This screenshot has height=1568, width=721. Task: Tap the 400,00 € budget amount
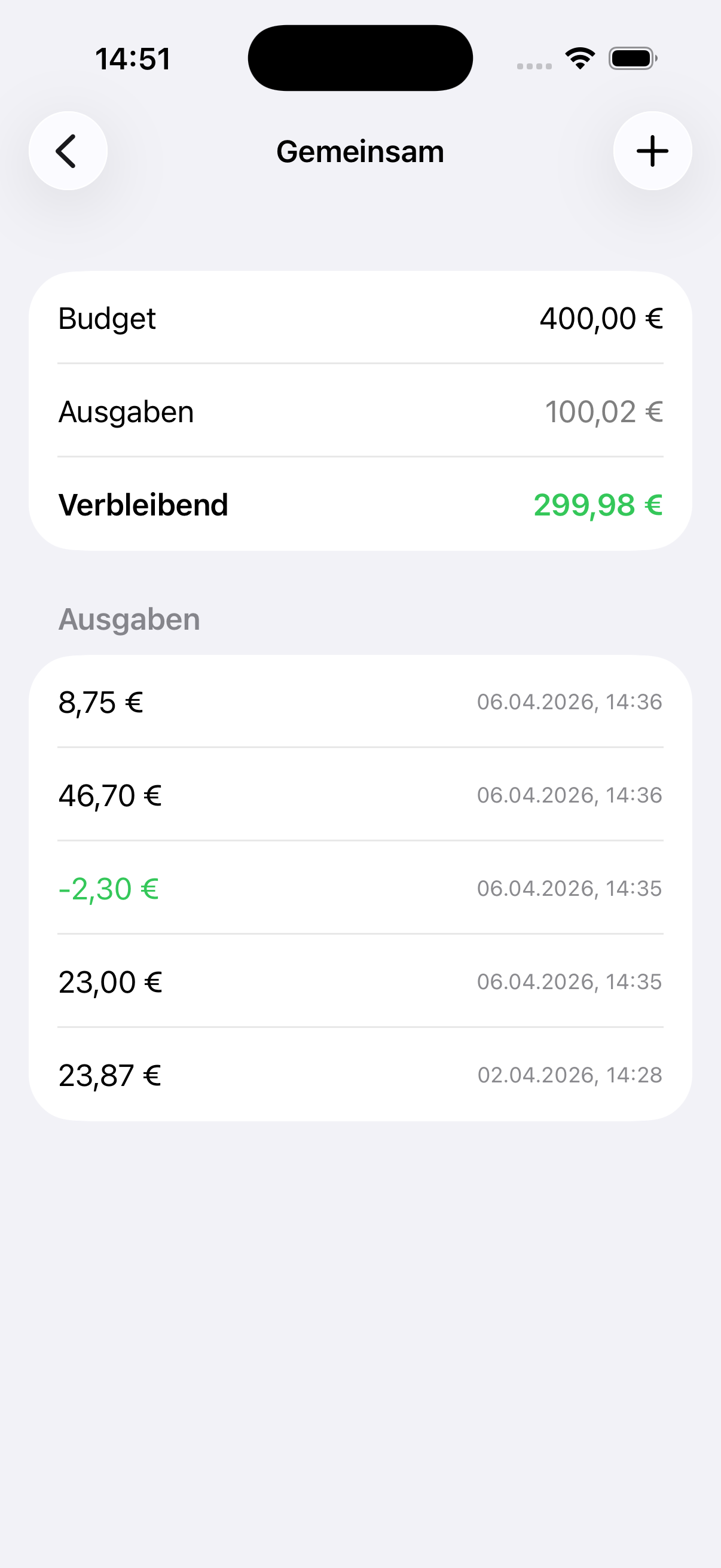point(600,318)
